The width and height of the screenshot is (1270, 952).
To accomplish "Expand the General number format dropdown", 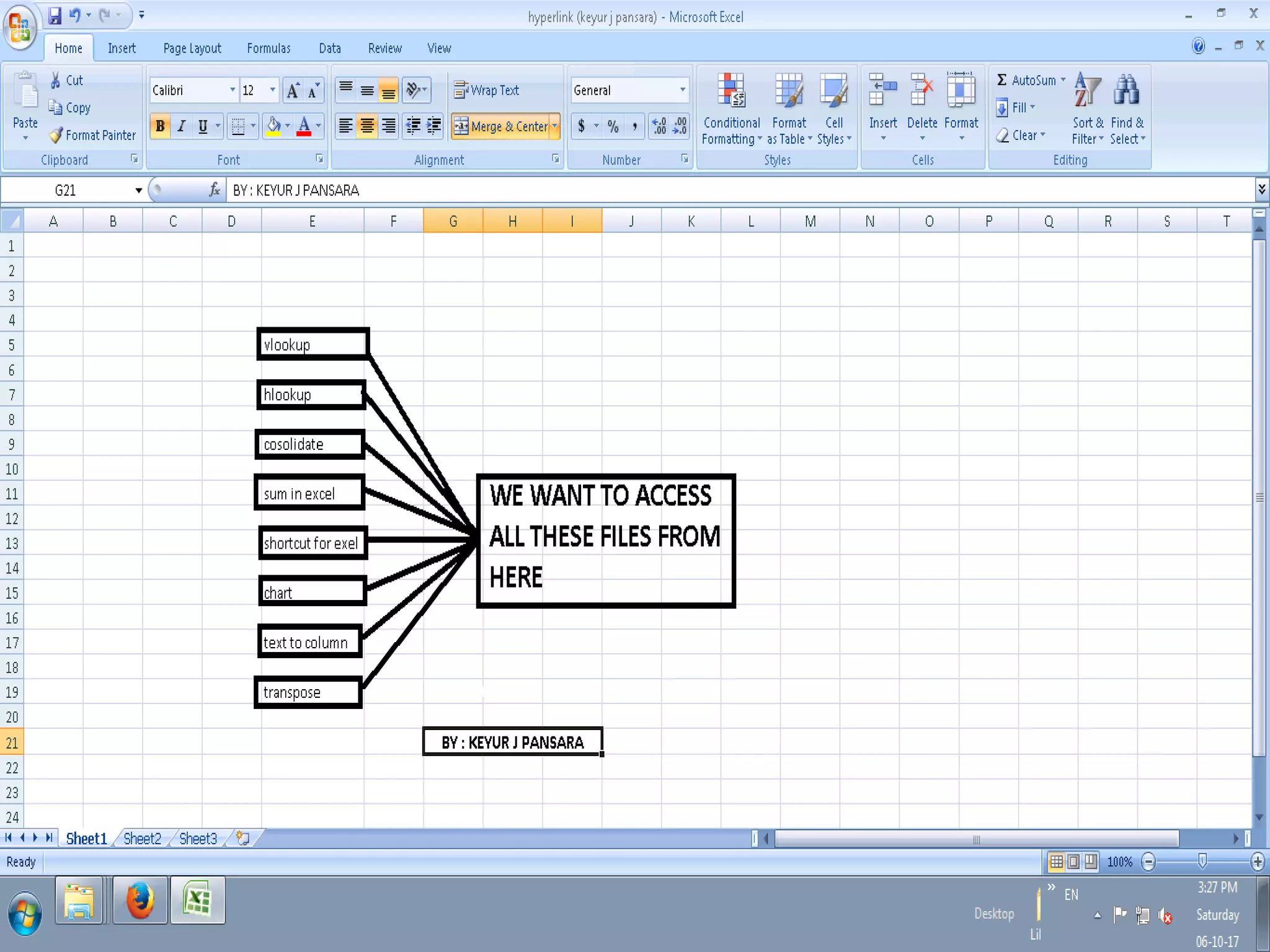I will point(682,90).
